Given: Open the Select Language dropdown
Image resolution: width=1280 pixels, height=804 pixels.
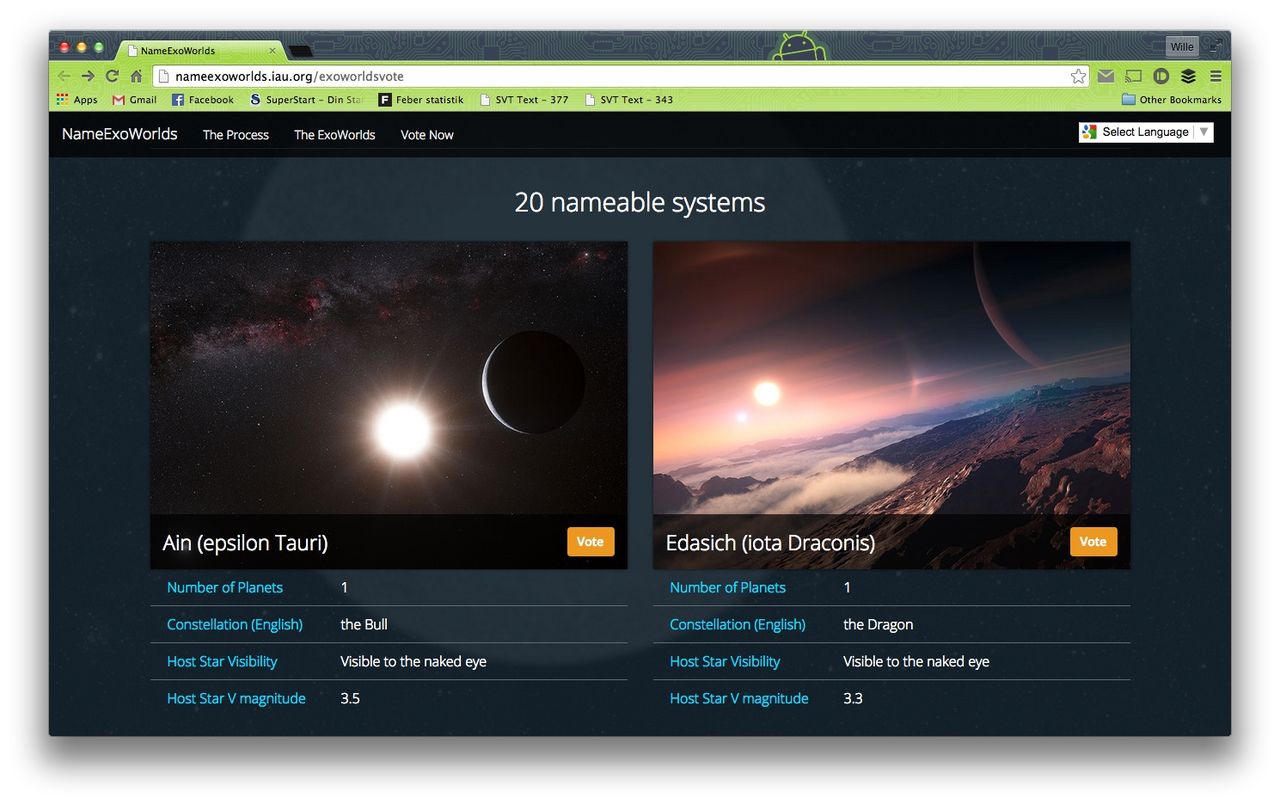Looking at the screenshot, I should (1145, 131).
